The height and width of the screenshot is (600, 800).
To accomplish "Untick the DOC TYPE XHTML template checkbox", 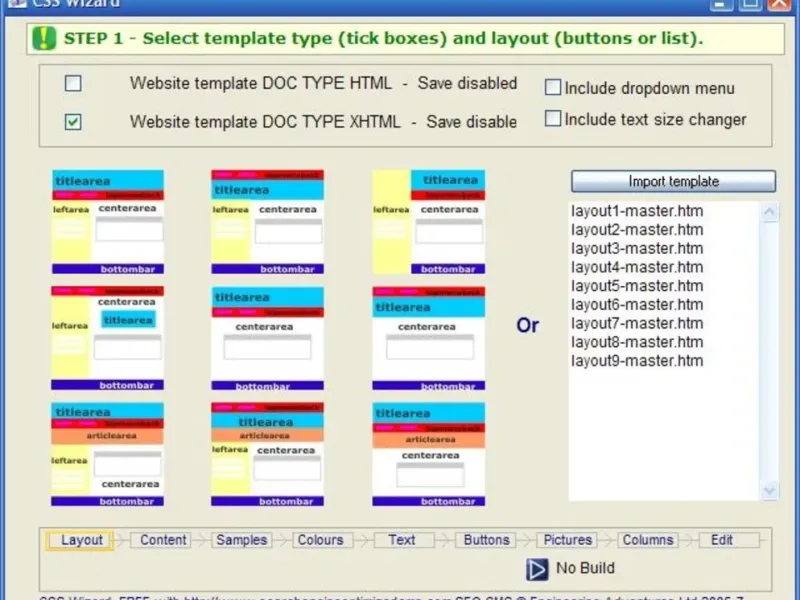I will coord(73,122).
